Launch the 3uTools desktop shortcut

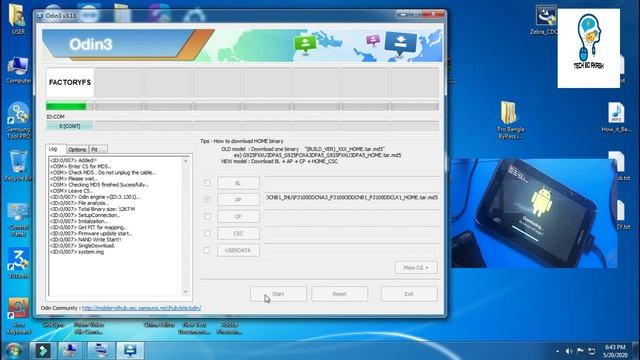(x=18, y=263)
